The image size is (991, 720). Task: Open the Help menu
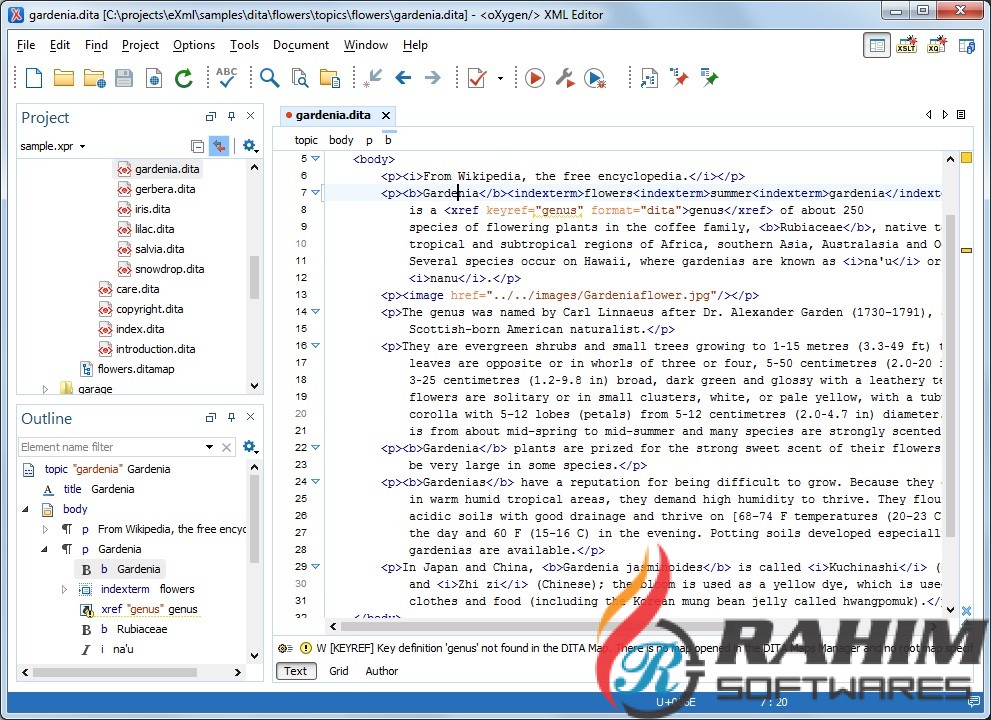coord(415,45)
